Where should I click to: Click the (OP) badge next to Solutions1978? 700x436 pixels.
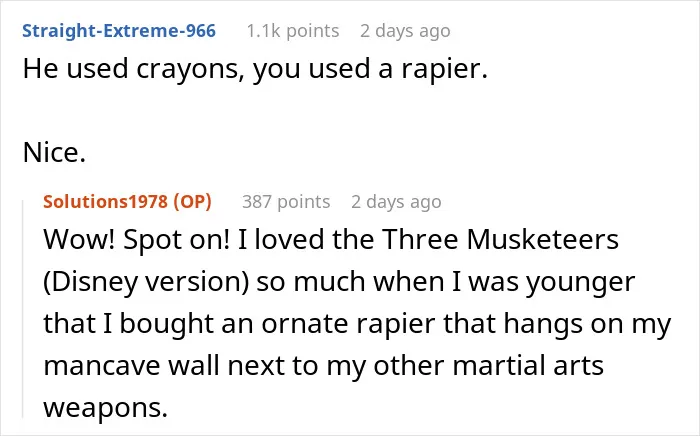pos(192,202)
